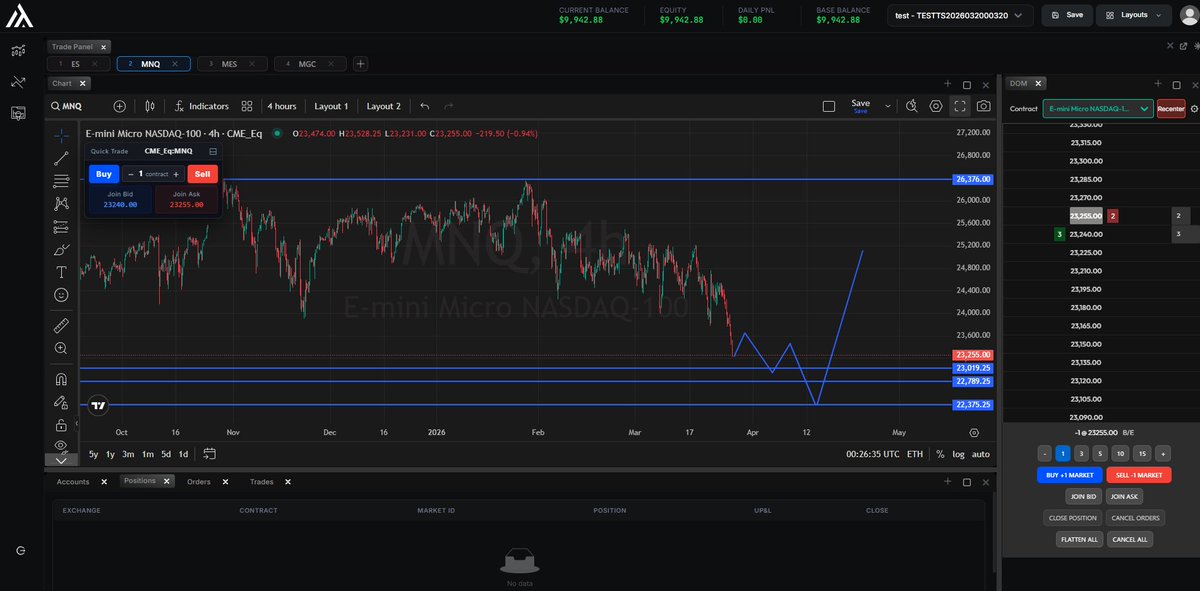Open the DOM Contract dropdown
1200x591 pixels.
pos(1098,108)
